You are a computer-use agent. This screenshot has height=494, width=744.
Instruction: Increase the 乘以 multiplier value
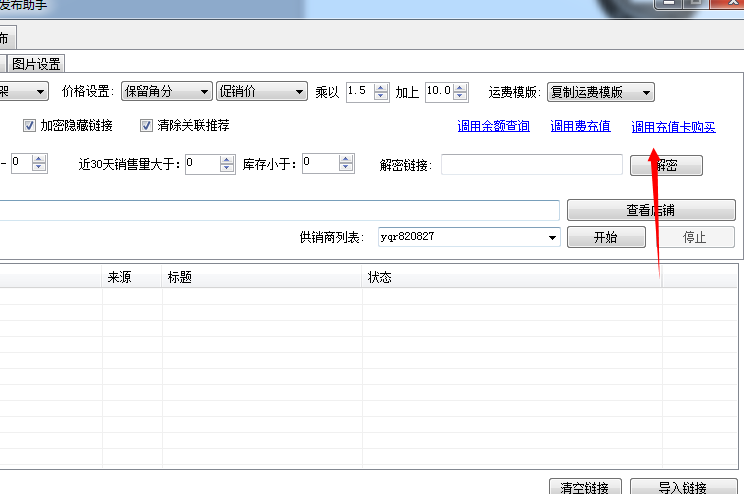click(381, 87)
